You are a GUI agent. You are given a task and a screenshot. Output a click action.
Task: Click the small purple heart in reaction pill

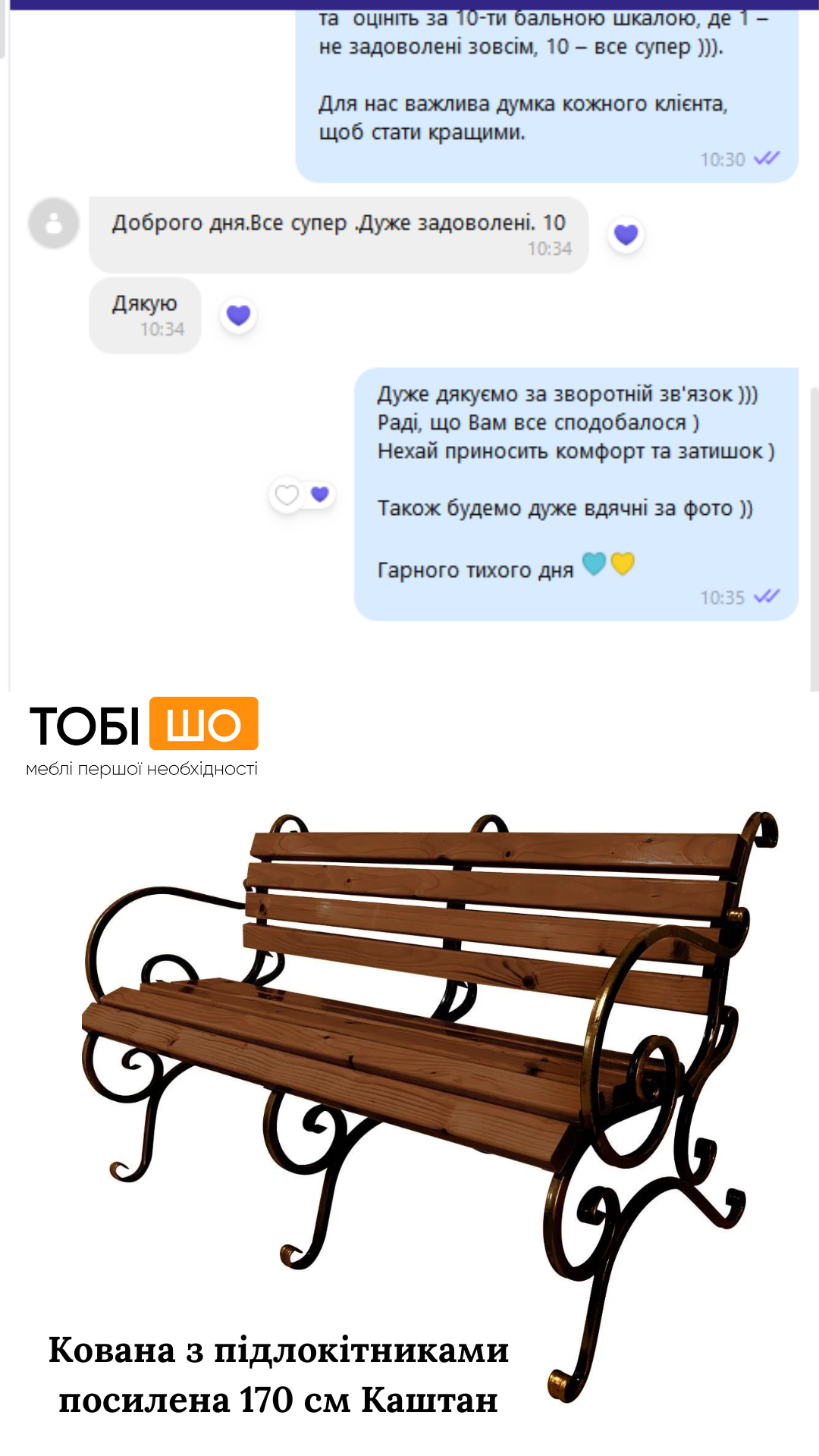320,494
